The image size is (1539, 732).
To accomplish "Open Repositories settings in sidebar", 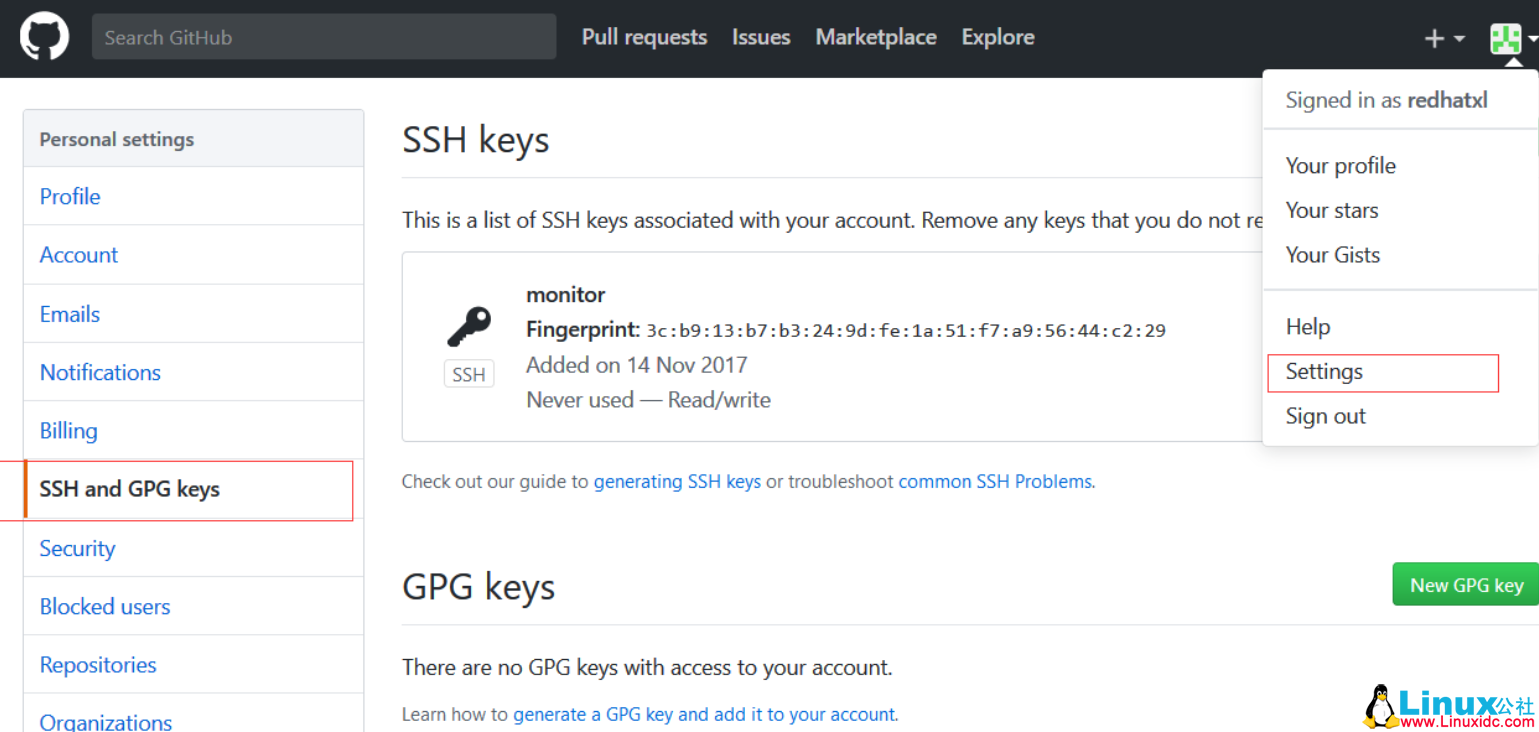I will click(x=193, y=665).
